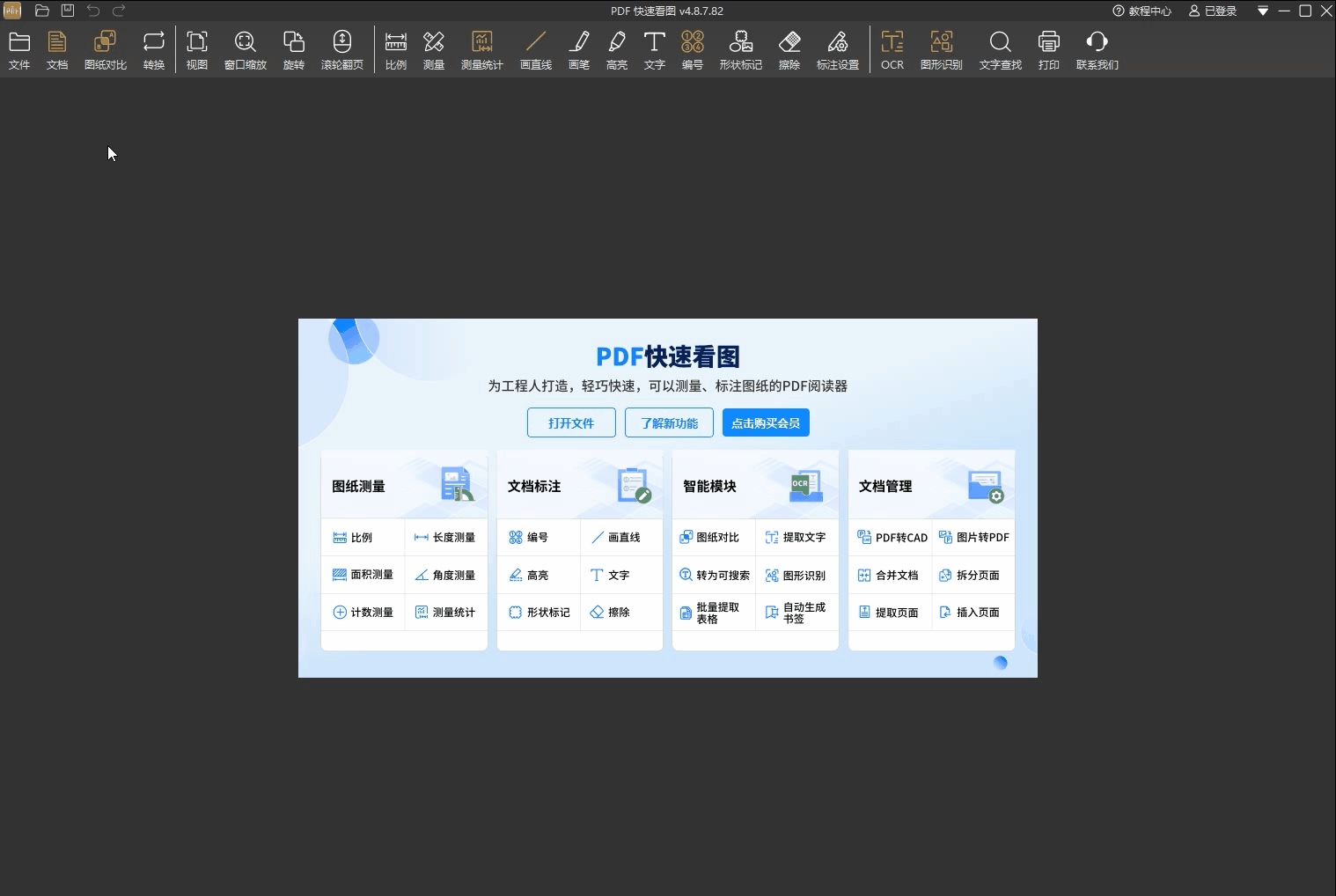1336x896 pixels.
Task: Open the 文件 menu in toolbar
Action: tap(19, 50)
